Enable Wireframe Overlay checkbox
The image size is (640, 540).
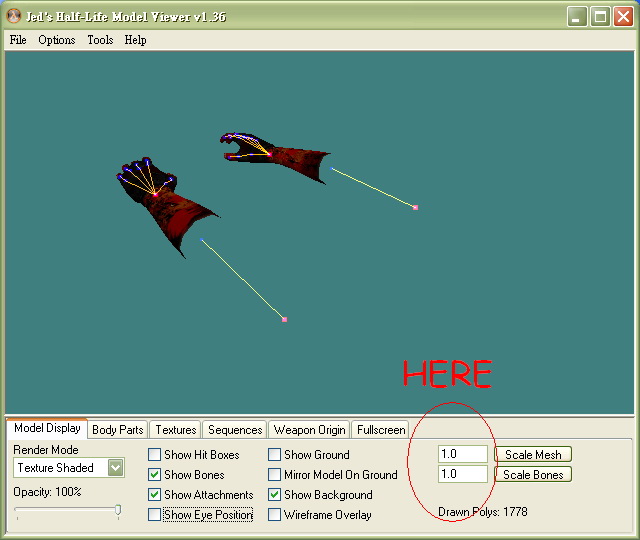(x=274, y=515)
